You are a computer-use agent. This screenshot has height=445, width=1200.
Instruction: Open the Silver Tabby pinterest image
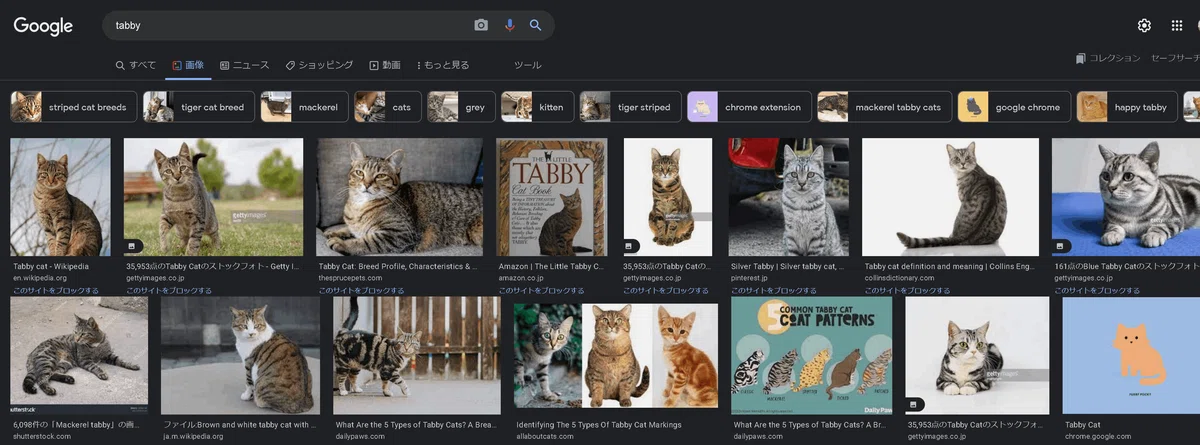pyautogui.click(x=789, y=197)
